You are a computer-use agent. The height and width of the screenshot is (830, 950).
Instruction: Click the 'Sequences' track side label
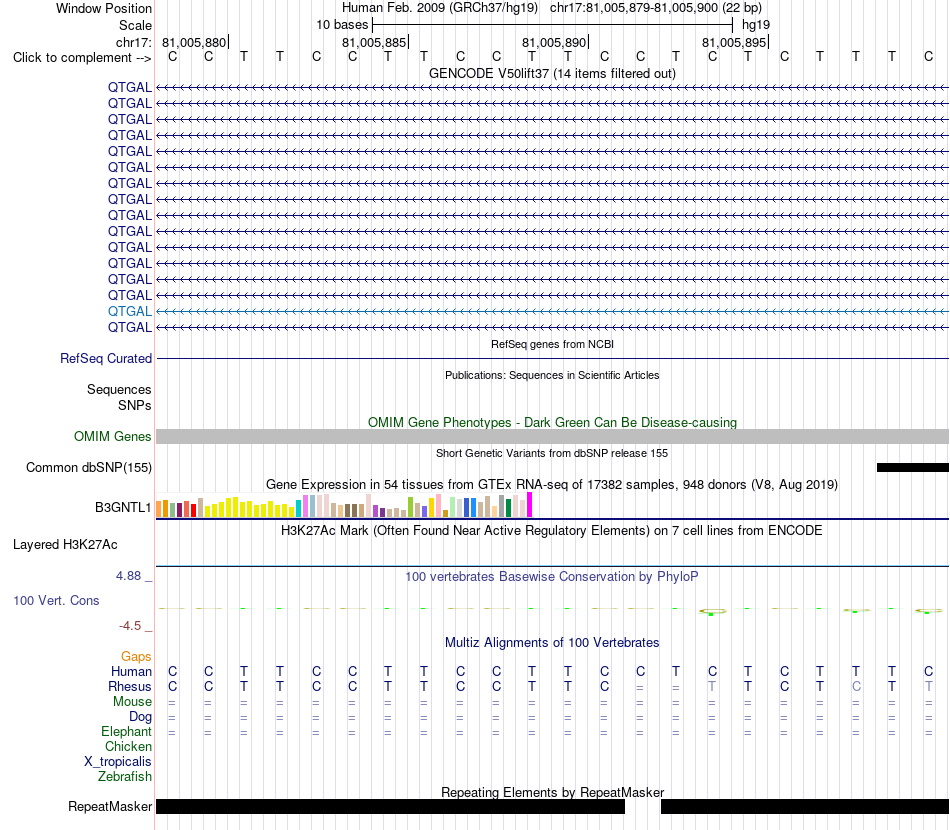119,390
